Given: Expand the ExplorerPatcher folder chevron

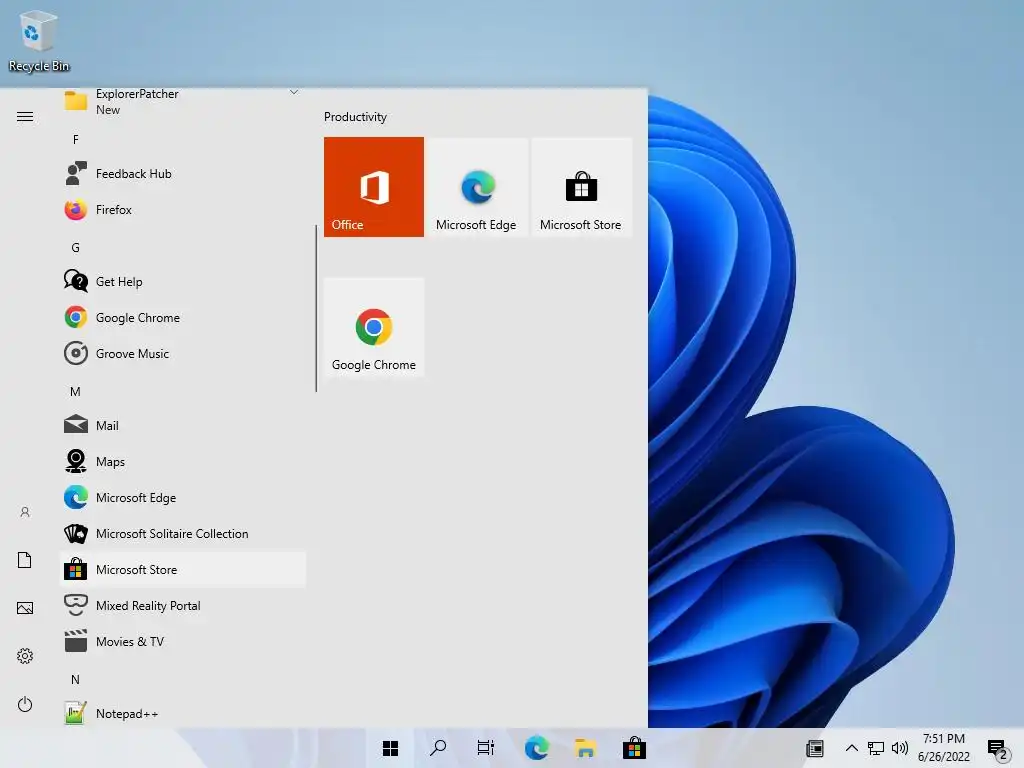Looking at the screenshot, I should [x=294, y=93].
